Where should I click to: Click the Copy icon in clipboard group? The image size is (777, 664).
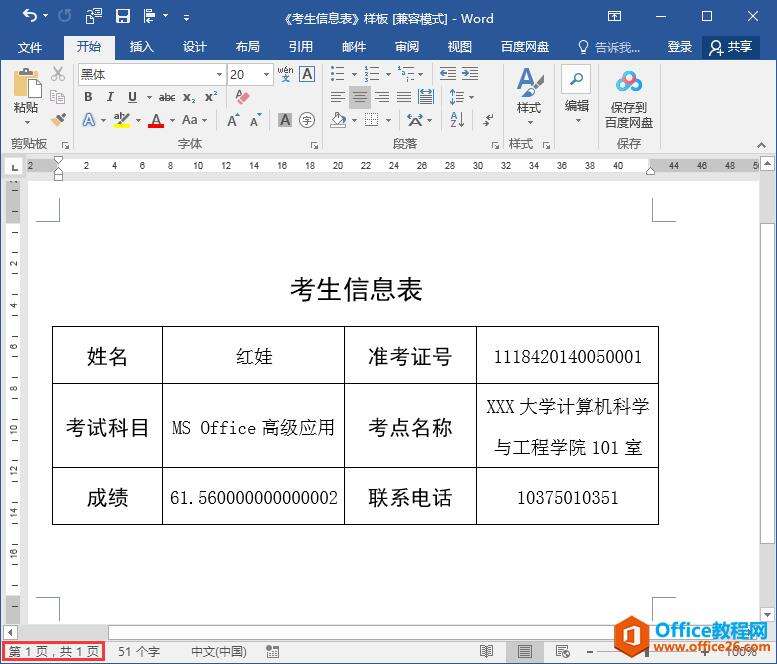(x=58, y=97)
